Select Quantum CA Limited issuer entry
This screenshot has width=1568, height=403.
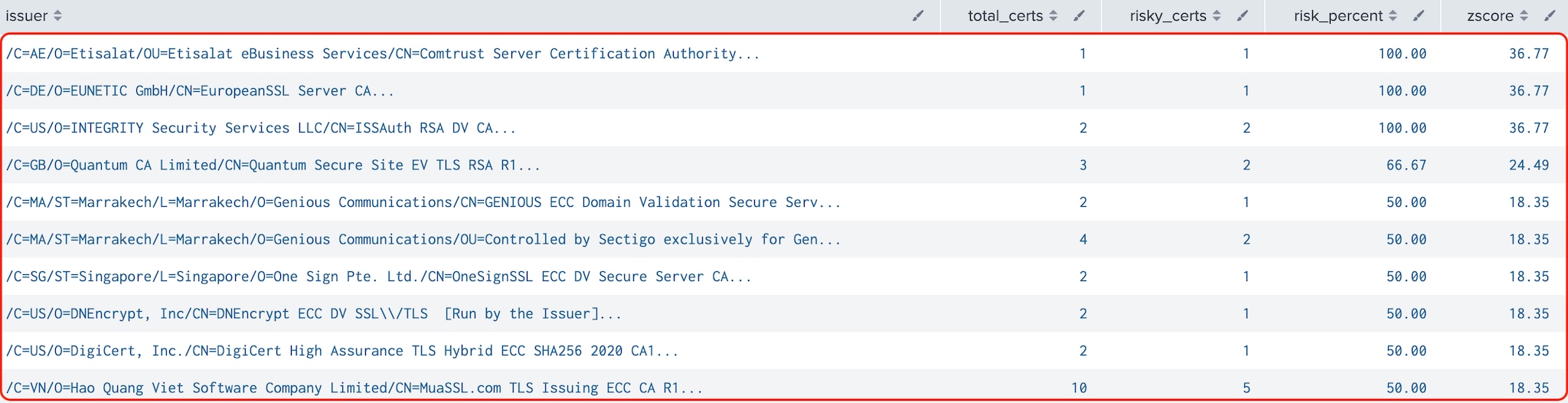click(273, 165)
